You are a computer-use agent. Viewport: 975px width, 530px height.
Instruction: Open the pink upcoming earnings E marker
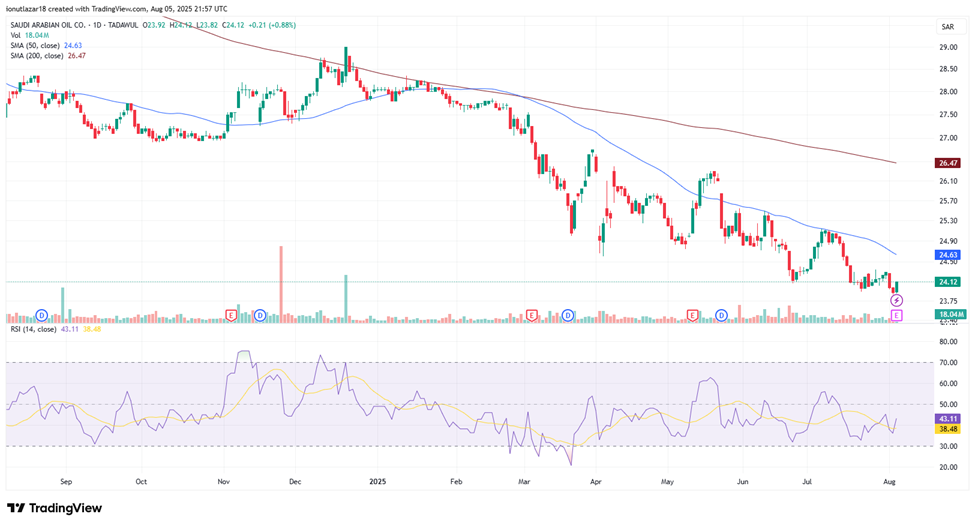click(896, 315)
